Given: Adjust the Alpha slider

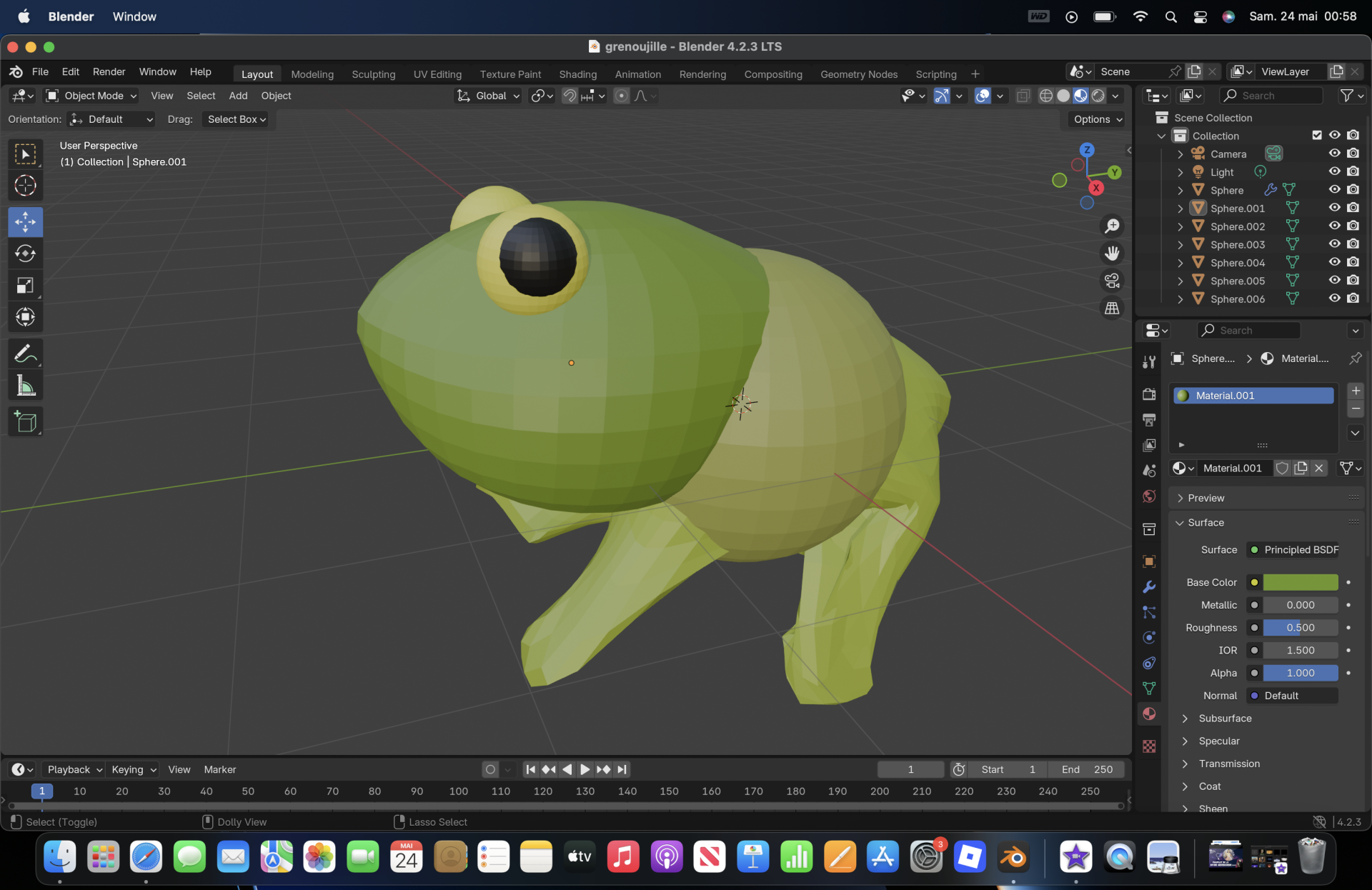Looking at the screenshot, I should tap(1300, 673).
